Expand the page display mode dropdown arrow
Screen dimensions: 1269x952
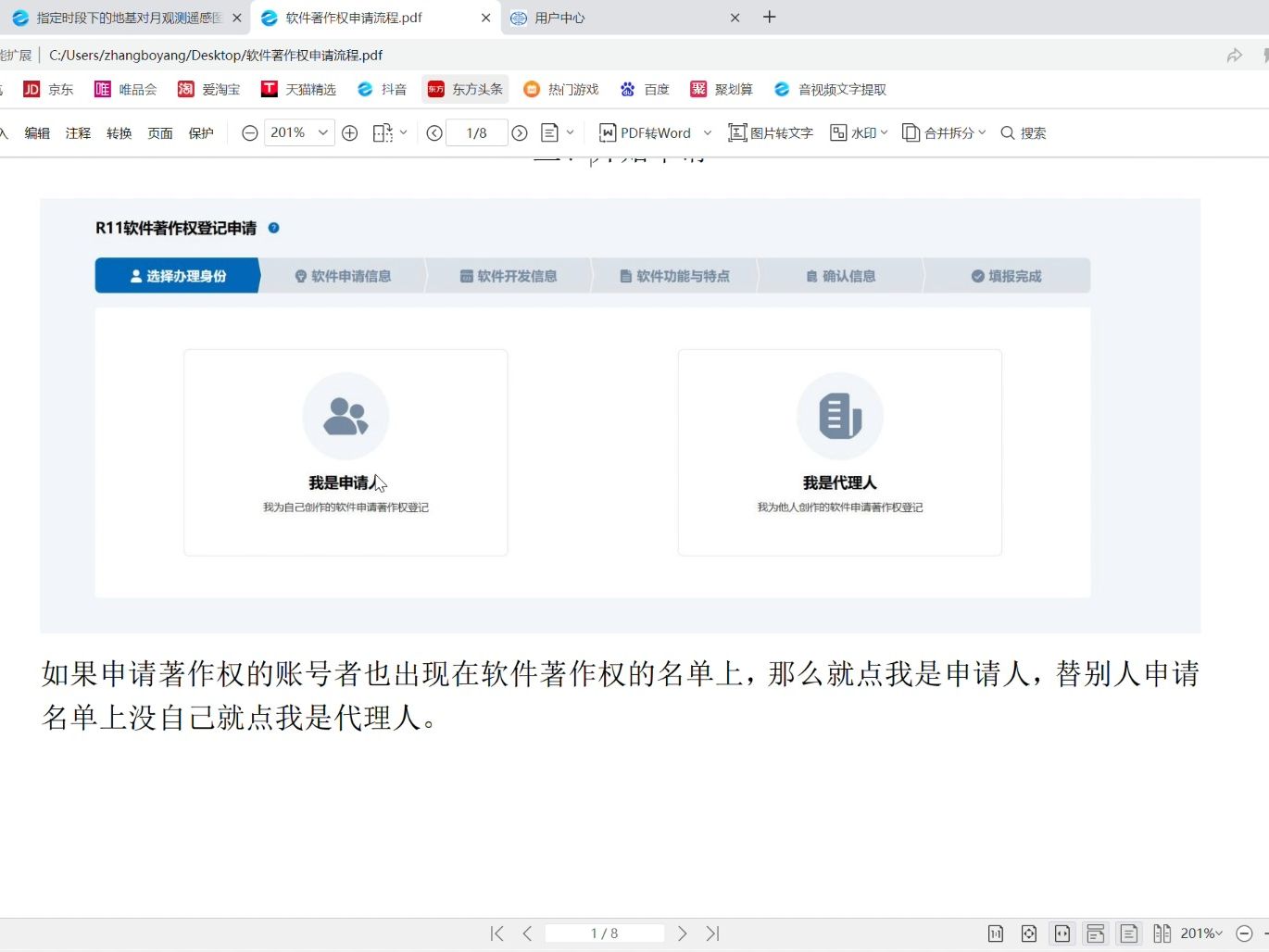pos(570,133)
